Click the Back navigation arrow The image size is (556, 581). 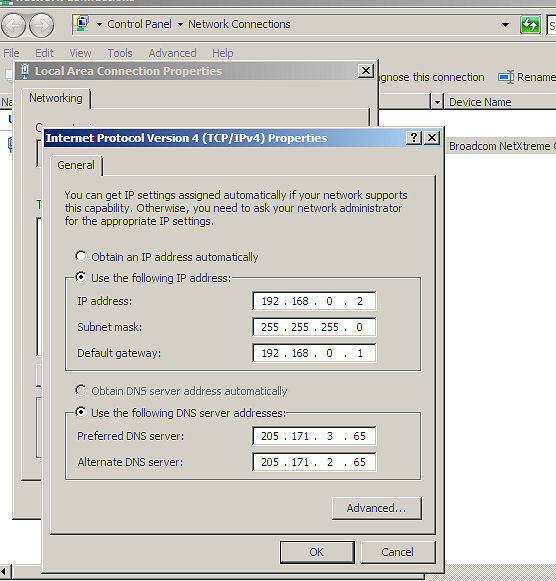(x=13, y=25)
